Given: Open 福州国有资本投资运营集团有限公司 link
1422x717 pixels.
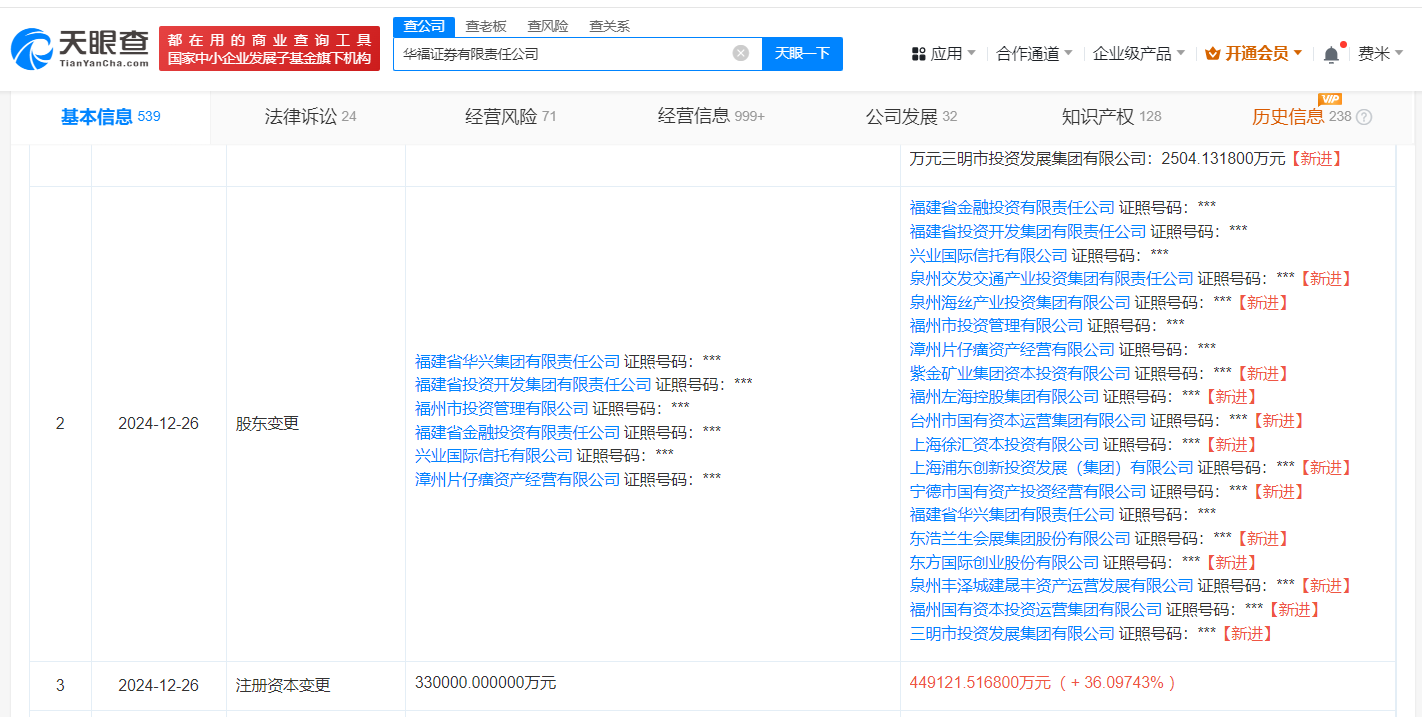Looking at the screenshot, I should (x=1036, y=609).
